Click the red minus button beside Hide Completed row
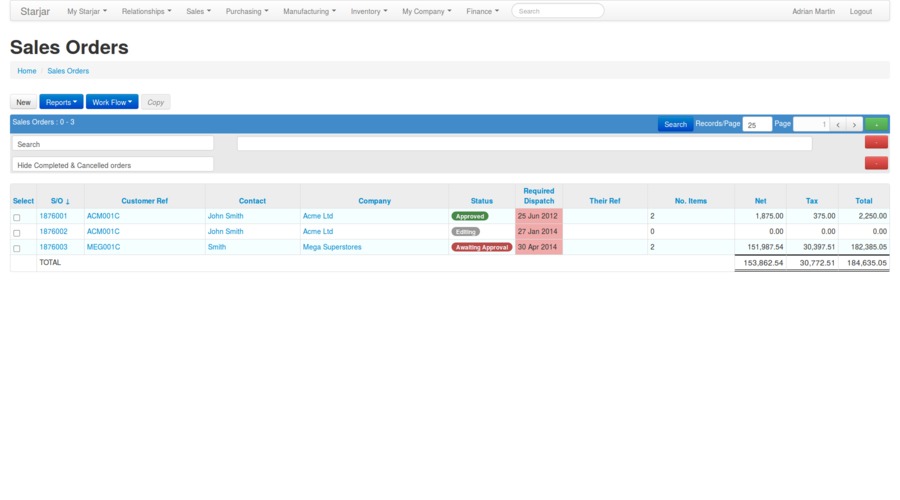Viewport: 900px width, 500px height. click(x=875, y=163)
